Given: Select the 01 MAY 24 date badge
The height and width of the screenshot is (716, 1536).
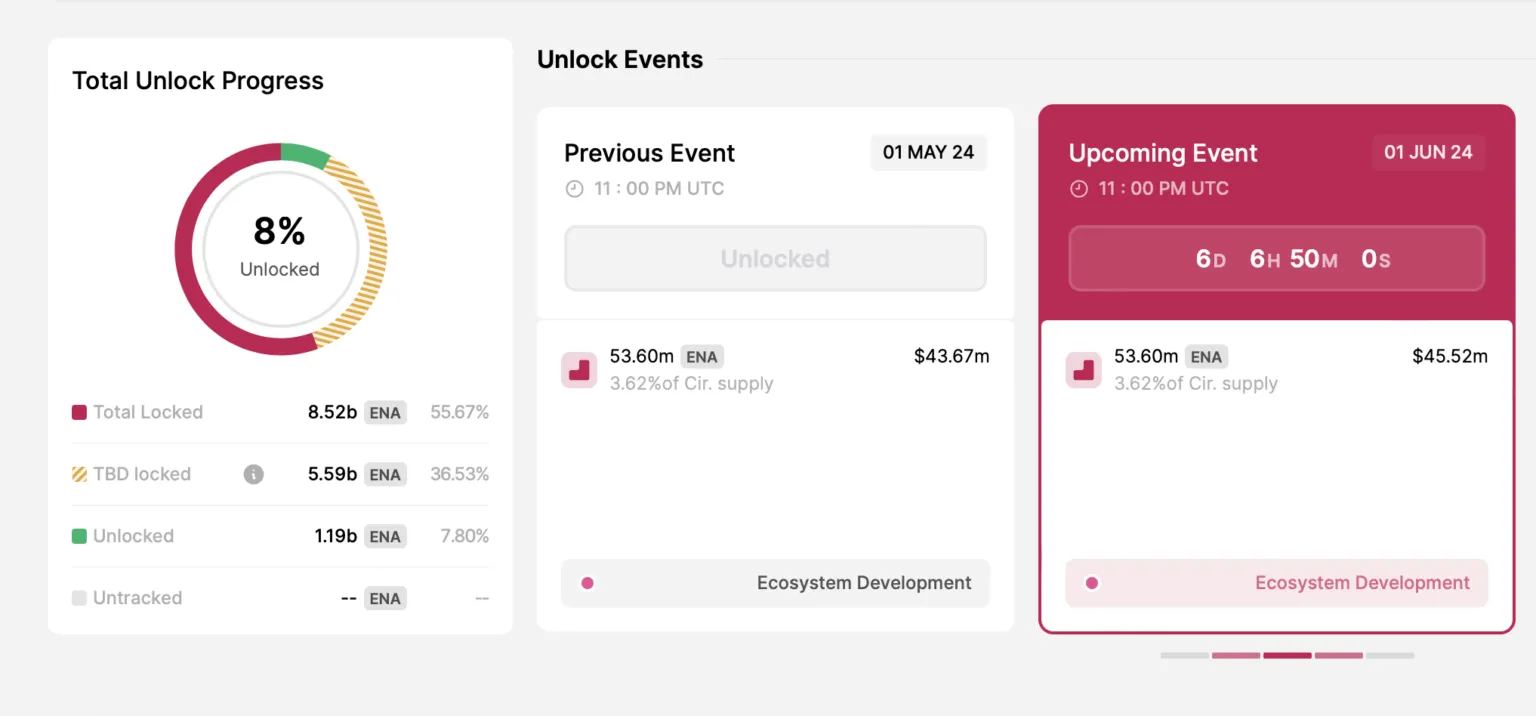Looking at the screenshot, I should 928,153.
